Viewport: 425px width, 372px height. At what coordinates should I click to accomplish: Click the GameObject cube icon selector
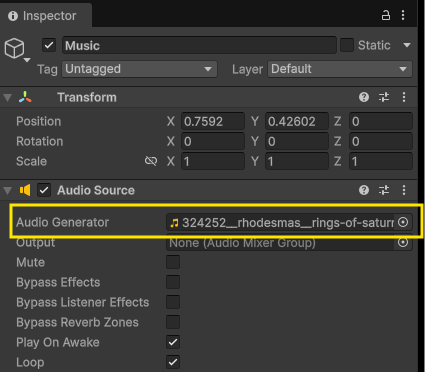pos(16,49)
